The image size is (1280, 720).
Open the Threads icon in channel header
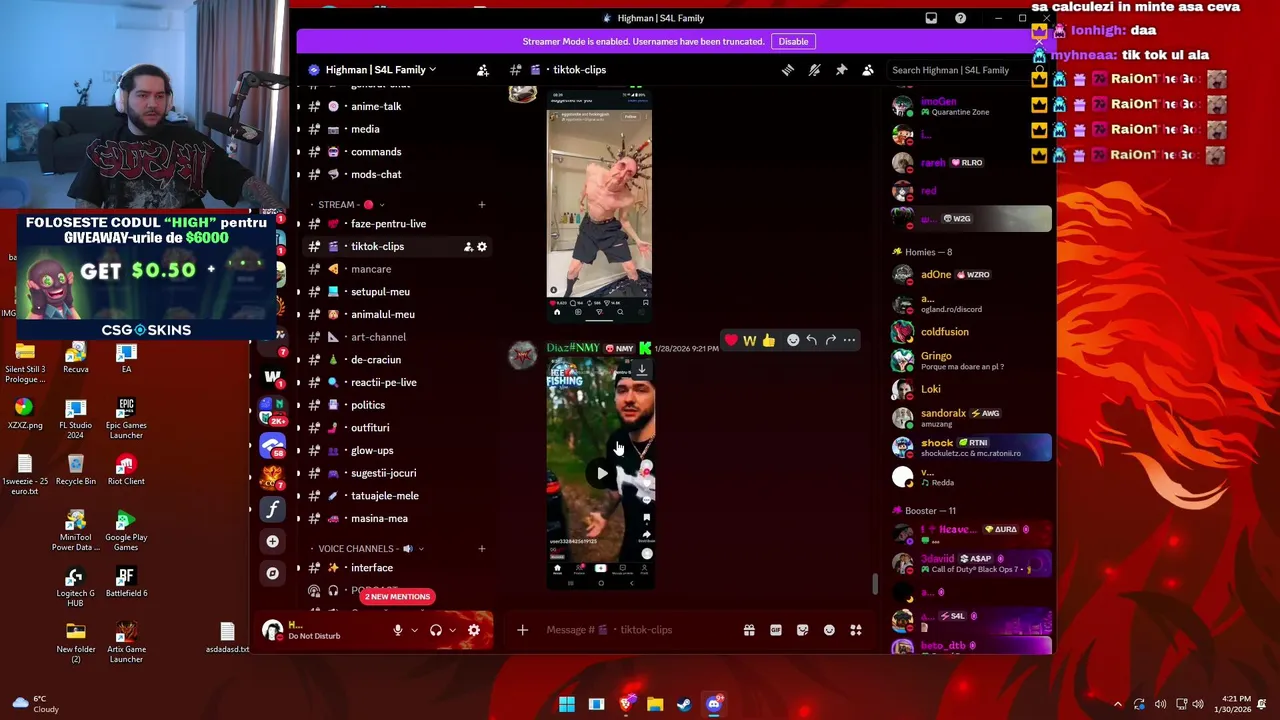click(x=788, y=70)
